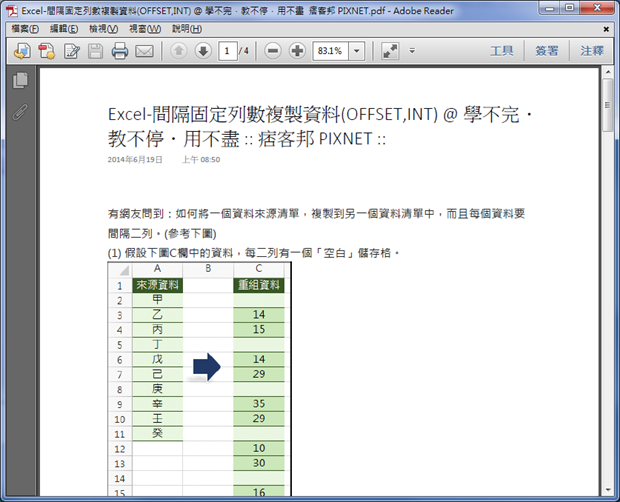Image resolution: width=620 pixels, height=502 pixels.
Task: Click the Save floppy disk icon
Action: click(95, 51)
